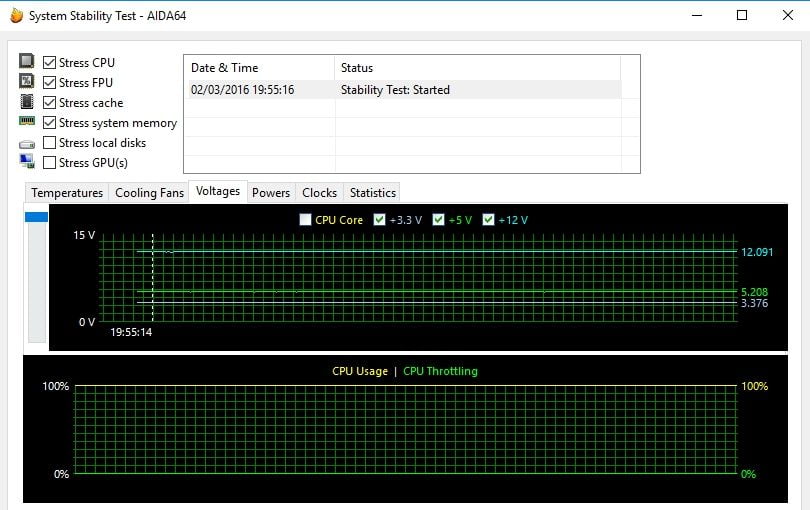Click the CPU Usage graph label

coord(360,371)
